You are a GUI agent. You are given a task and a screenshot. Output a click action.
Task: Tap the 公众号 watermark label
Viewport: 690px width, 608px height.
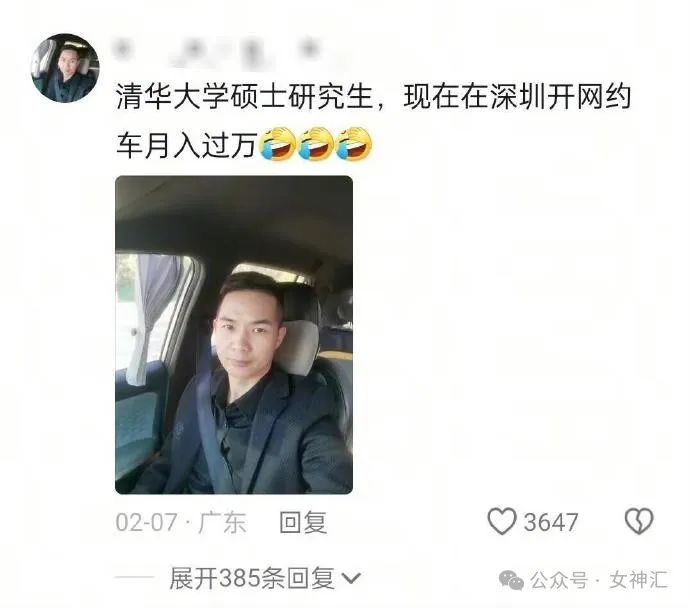559,580
